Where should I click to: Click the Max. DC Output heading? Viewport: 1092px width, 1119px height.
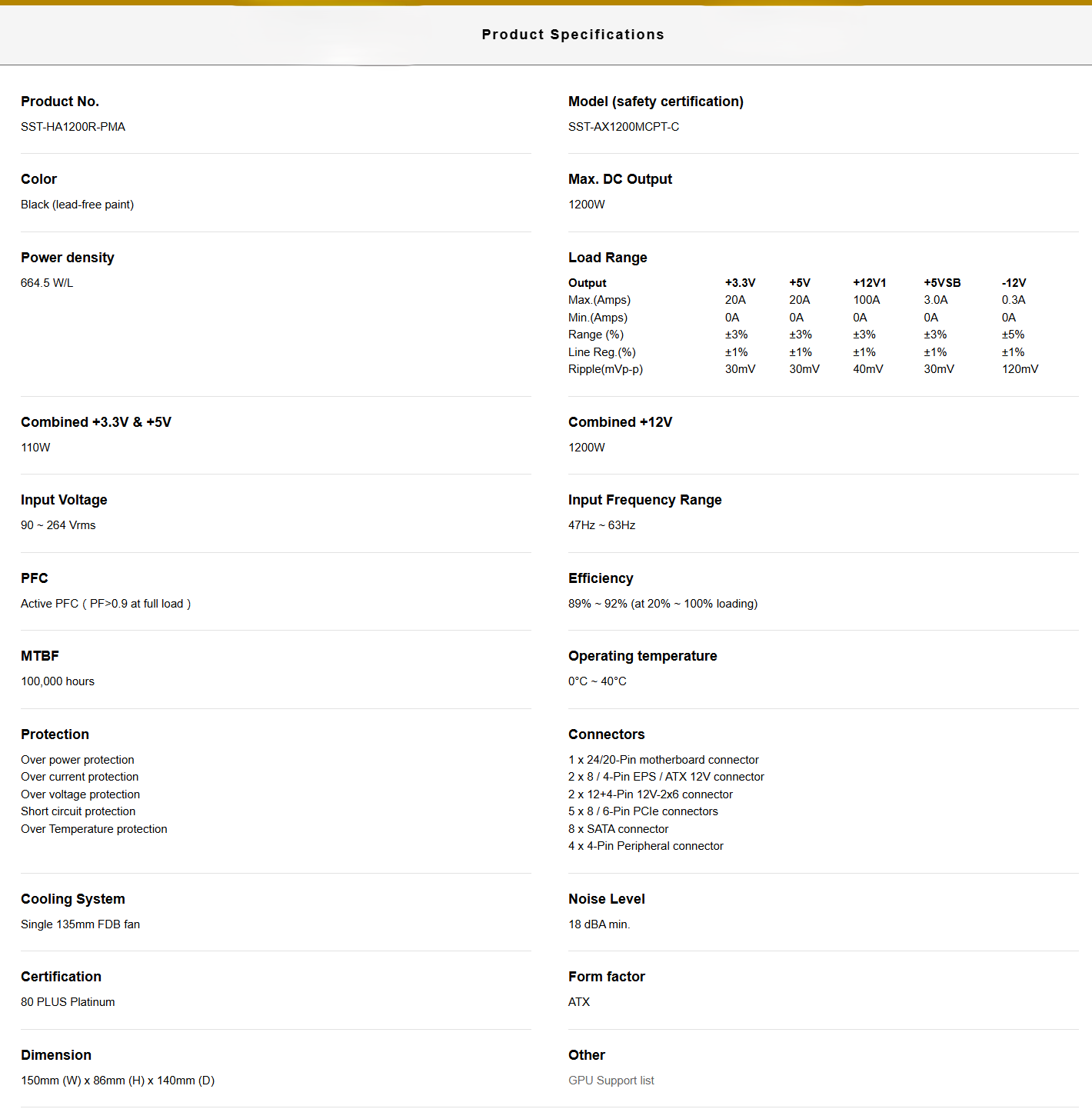pos(620,179)
